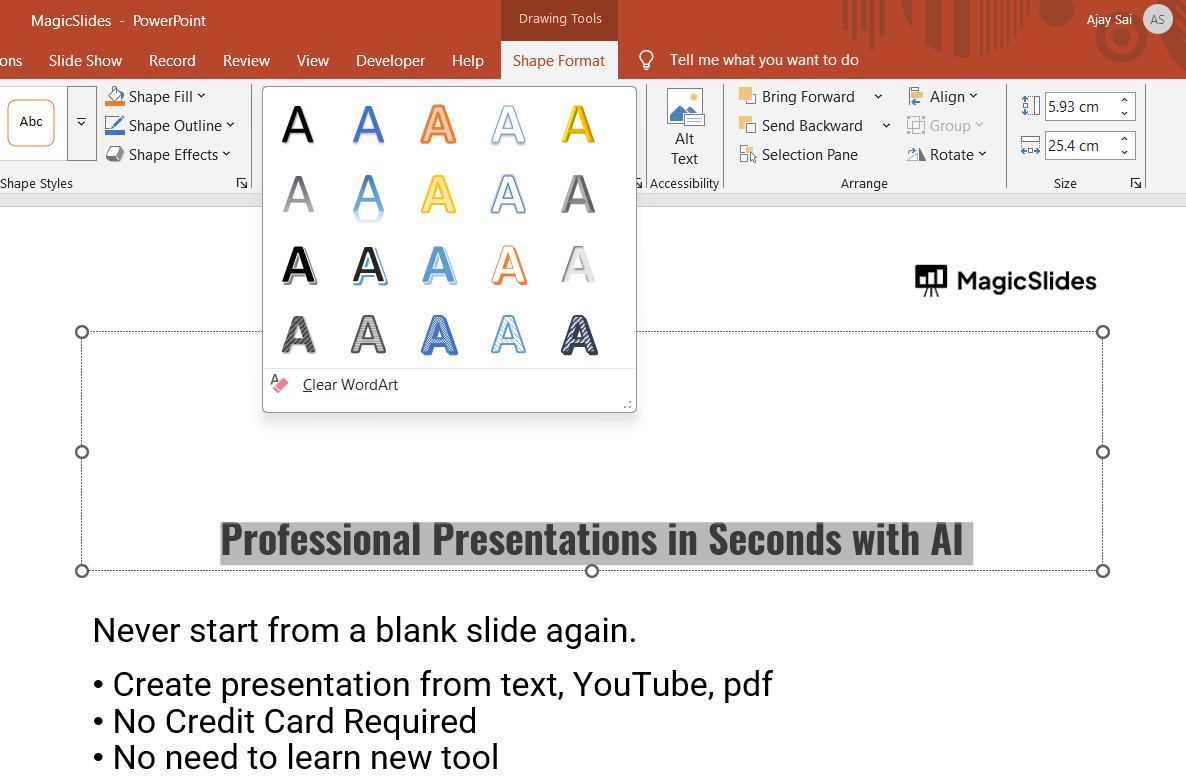Apply the white fill blue double outline style
1186x781 pixels.
508,195
